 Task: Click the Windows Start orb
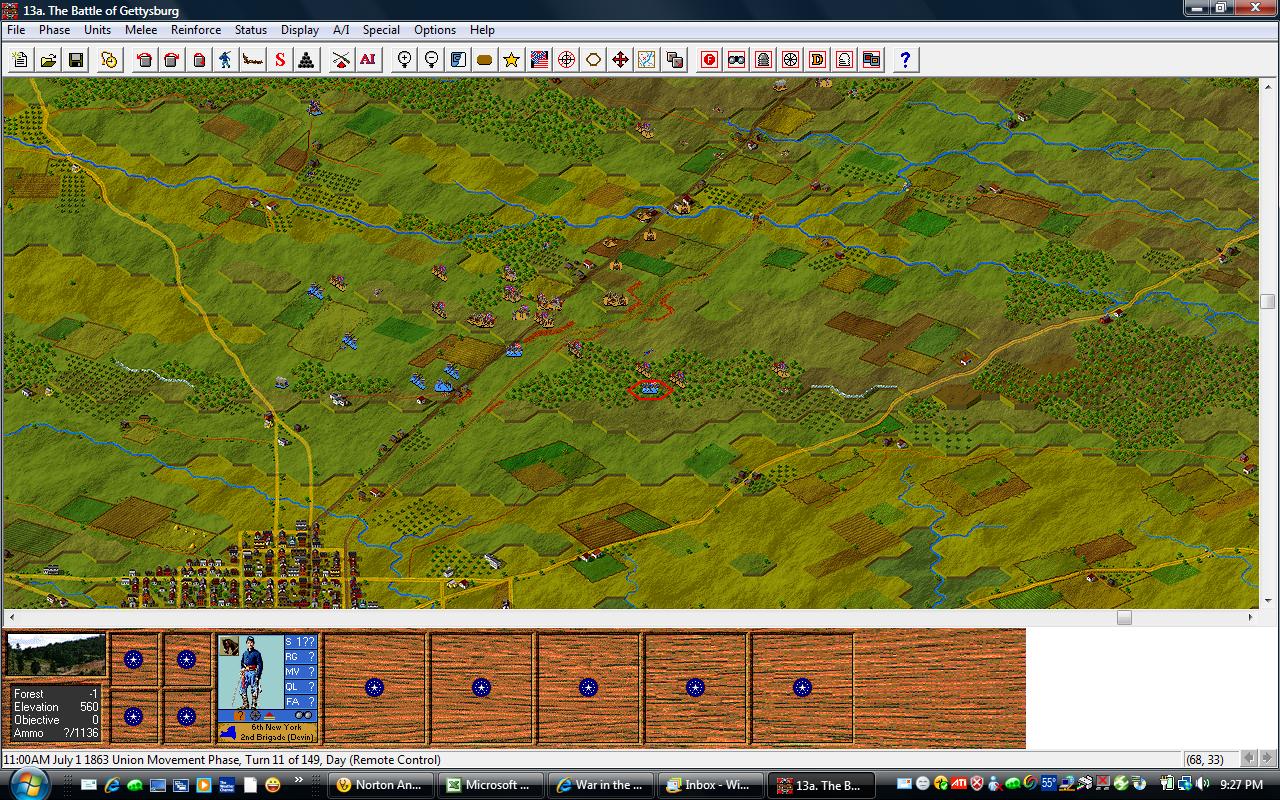tap(29, 784)
